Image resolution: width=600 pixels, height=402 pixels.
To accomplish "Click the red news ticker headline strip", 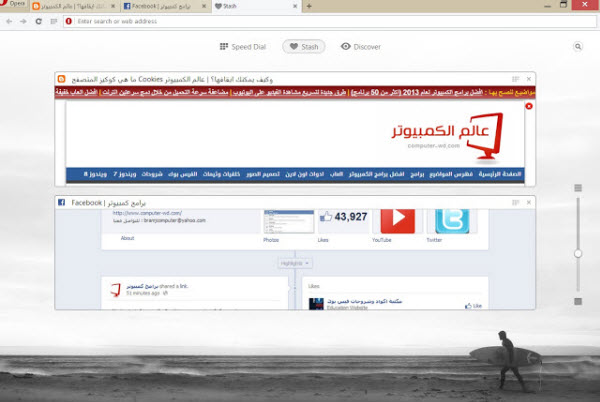I will [295, 93].
